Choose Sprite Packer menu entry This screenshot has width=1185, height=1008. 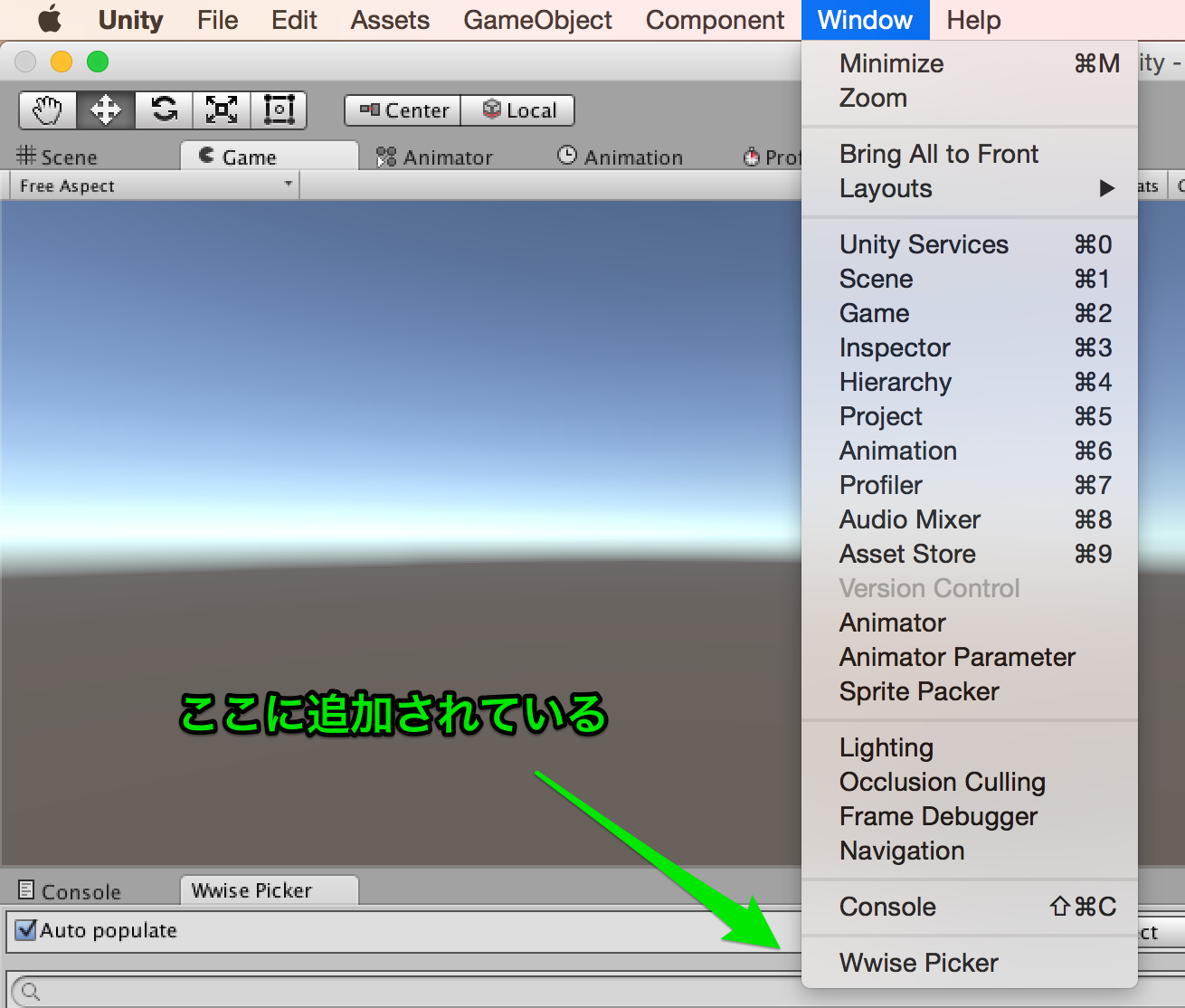pyautogui.click(x=970, y=691)
